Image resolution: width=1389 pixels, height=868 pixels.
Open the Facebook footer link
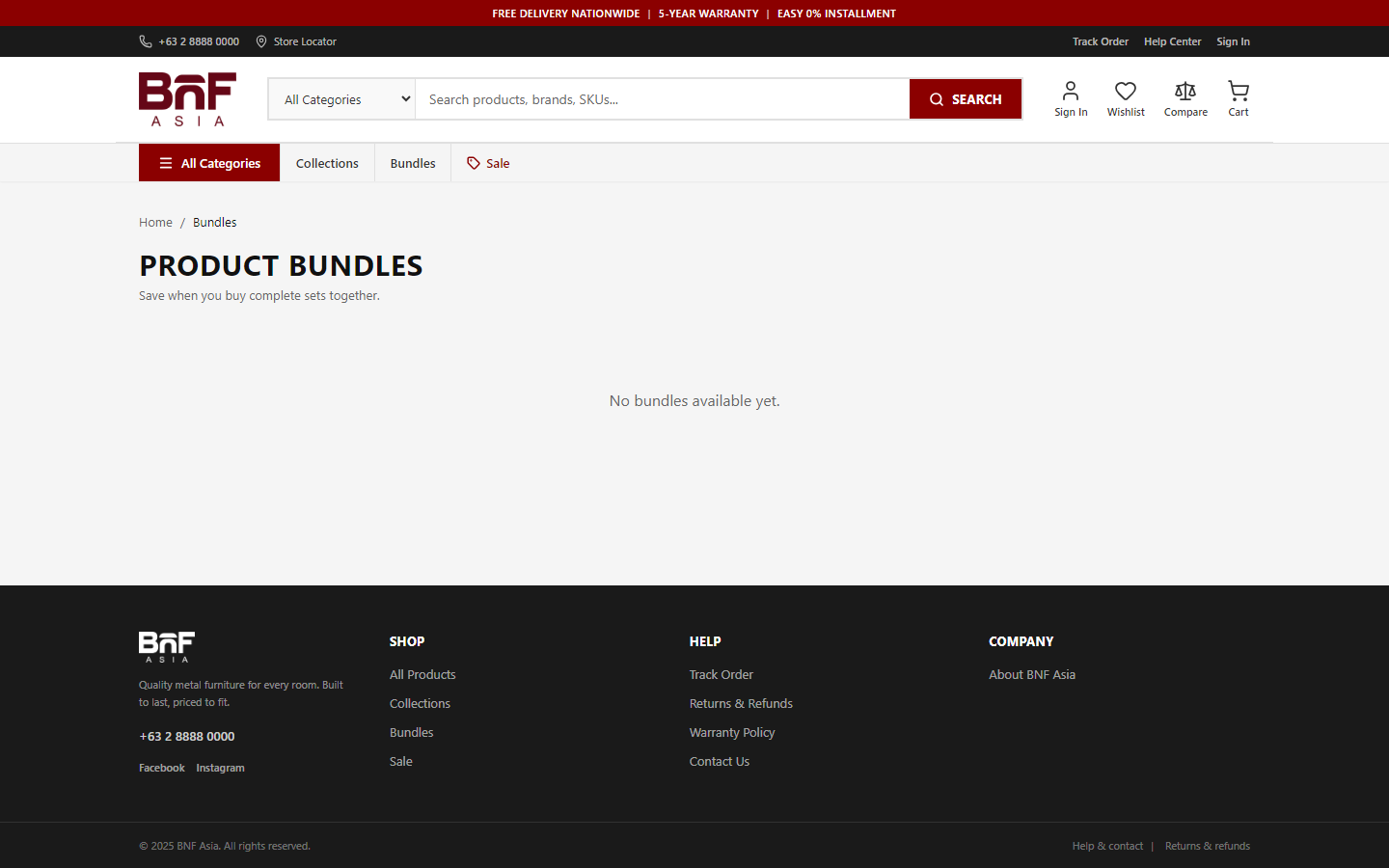[162, 768]
